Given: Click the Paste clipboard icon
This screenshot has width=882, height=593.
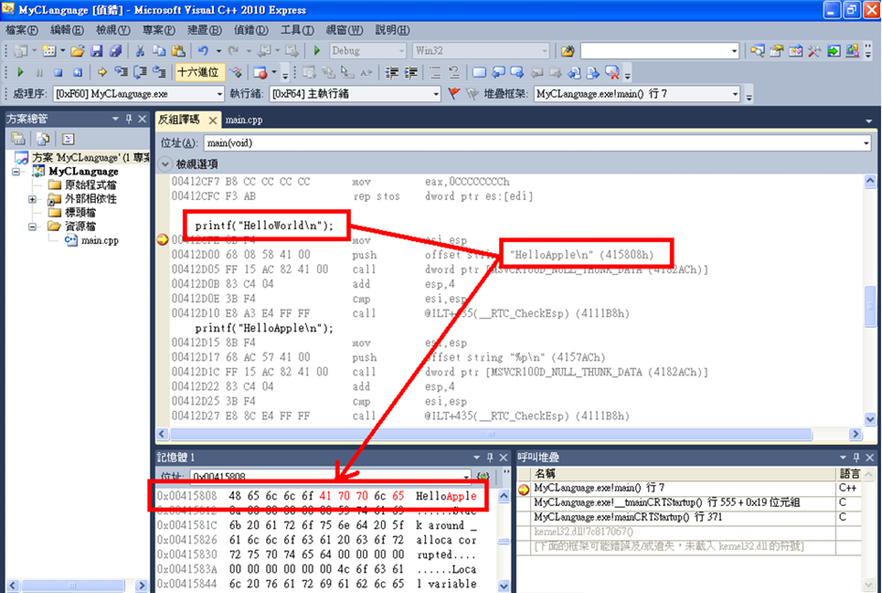Looking at the screenshot, I should (178, 51).
